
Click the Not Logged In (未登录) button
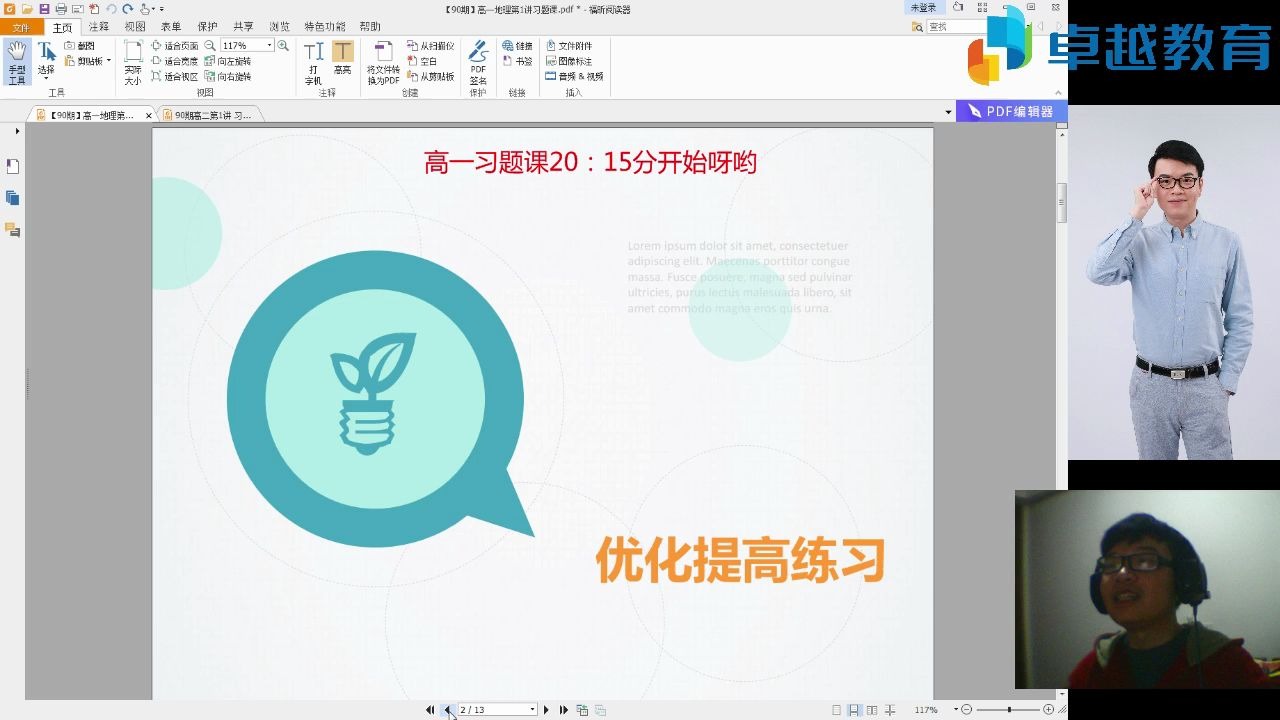click(923, 8)
